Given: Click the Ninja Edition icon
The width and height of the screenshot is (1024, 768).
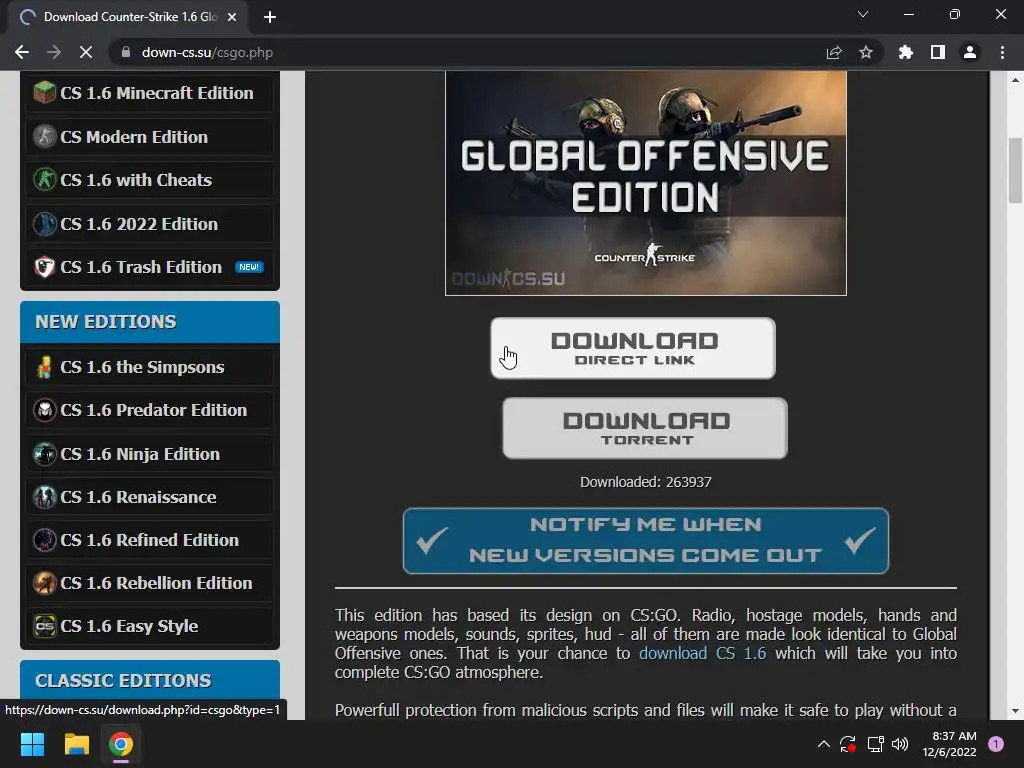Looking at the screenshot, I should tap(44, 454).
